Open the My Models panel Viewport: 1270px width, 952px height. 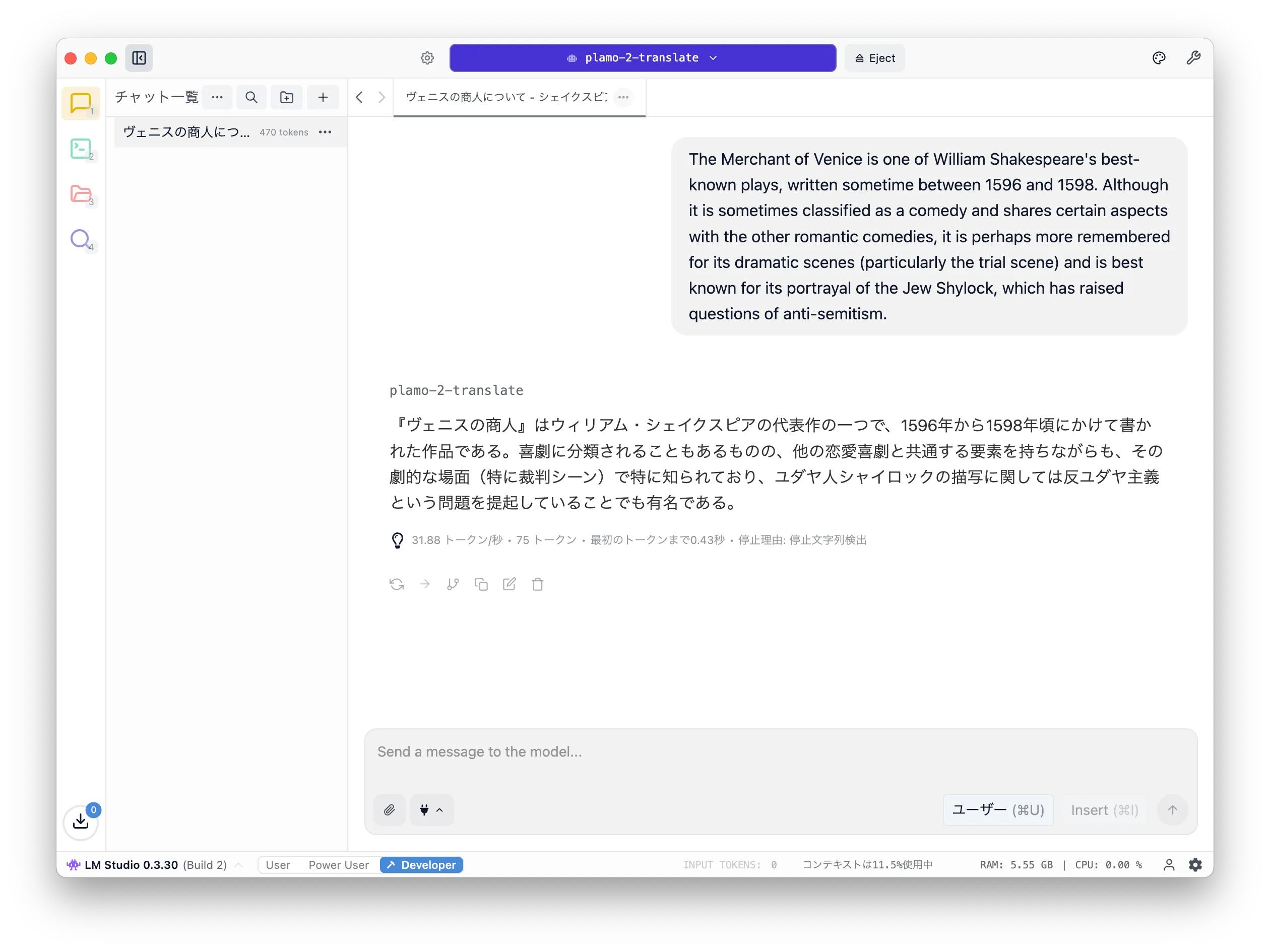[81, 194]
